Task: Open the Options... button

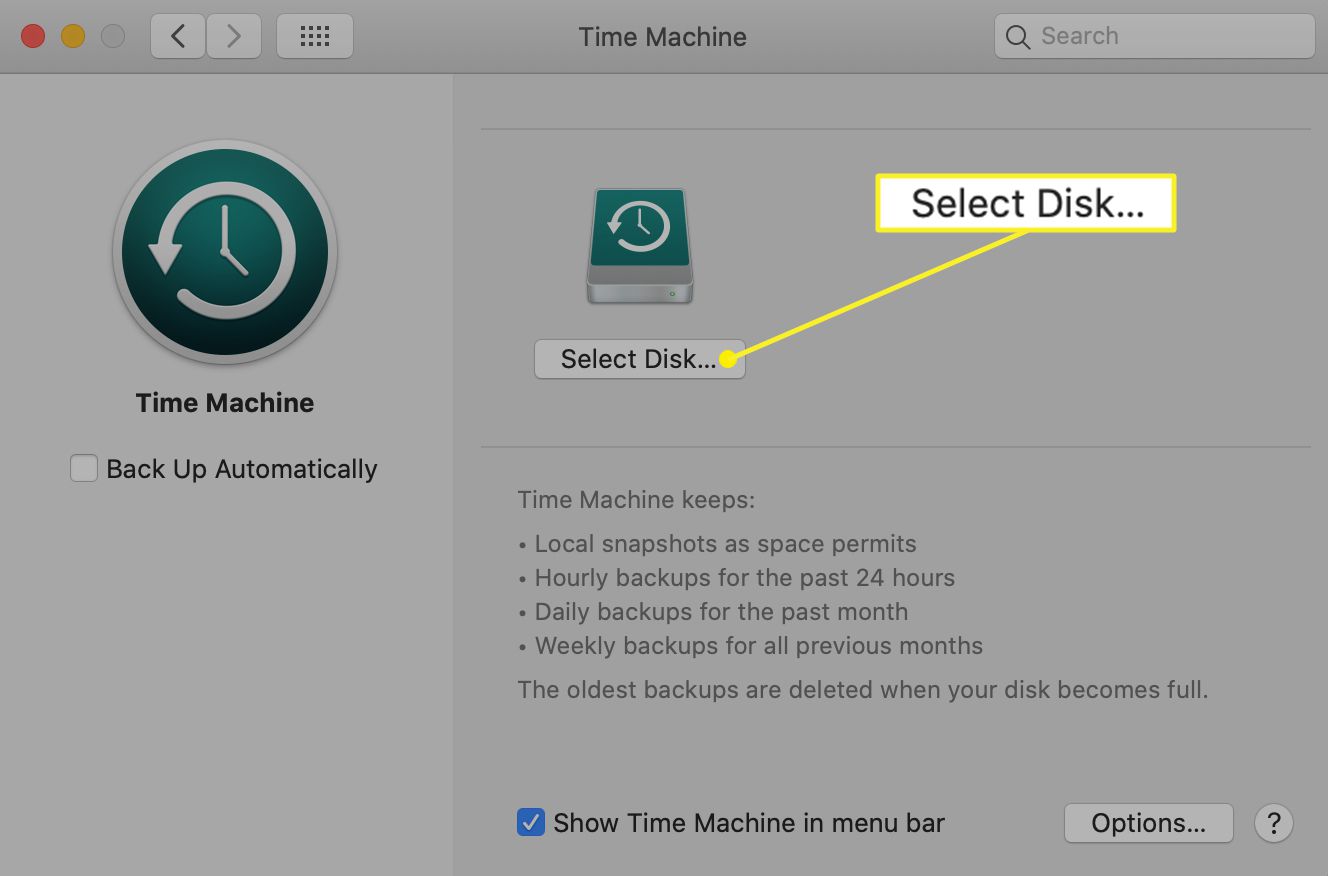Action: [x=1149, y=823]
